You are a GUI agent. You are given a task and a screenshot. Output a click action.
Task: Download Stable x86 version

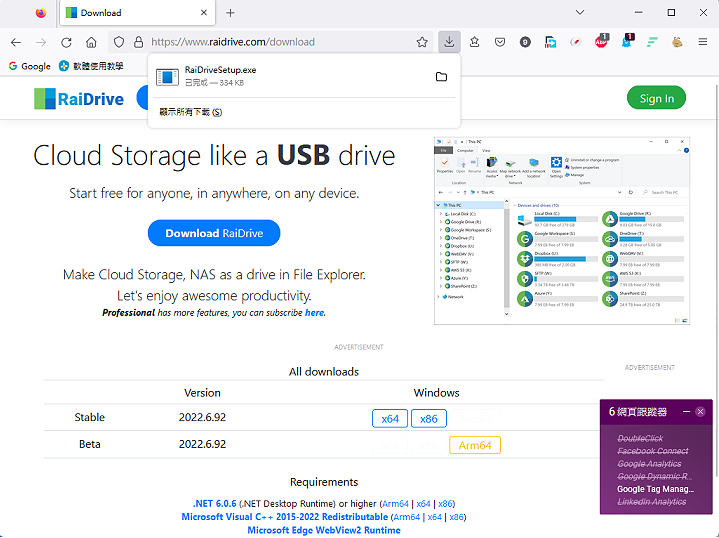[x=429, y=419]
